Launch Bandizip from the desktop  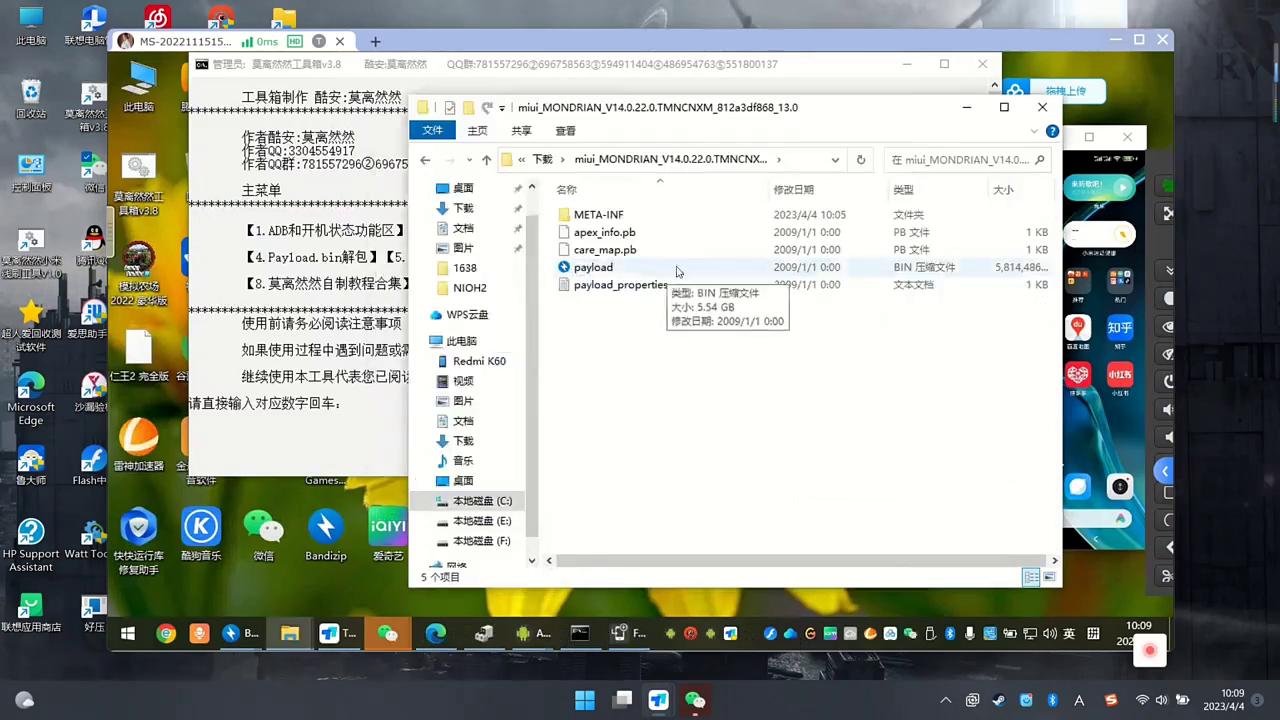coord(325,535)
